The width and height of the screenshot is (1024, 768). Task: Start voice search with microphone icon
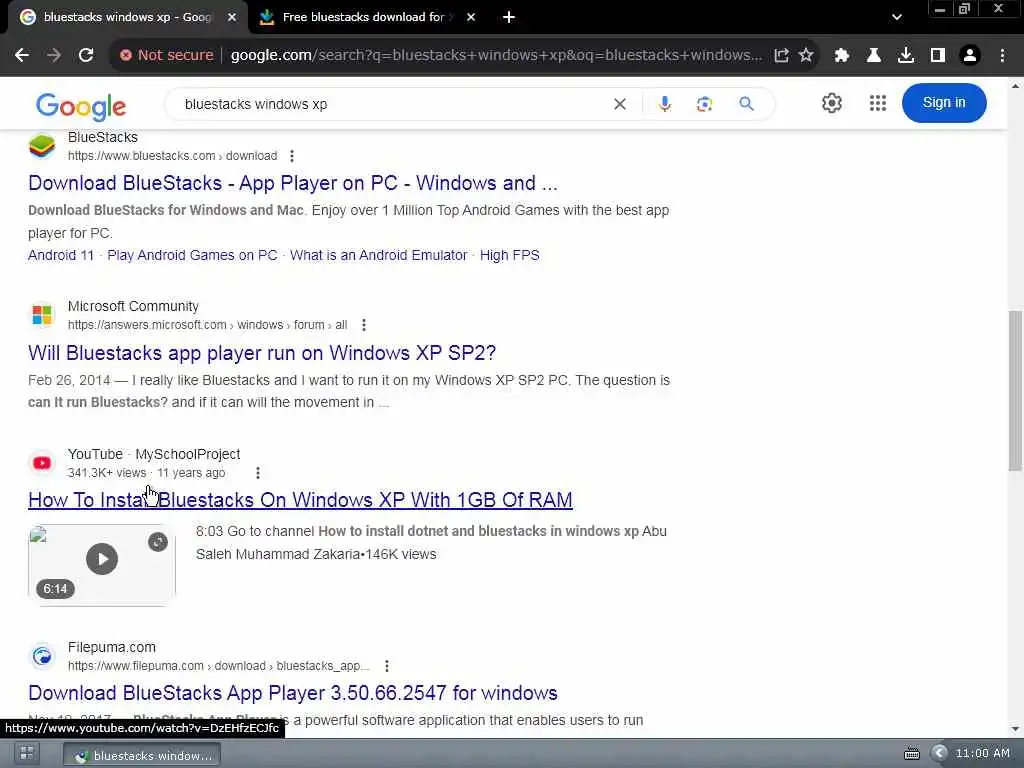pos(665,104)
